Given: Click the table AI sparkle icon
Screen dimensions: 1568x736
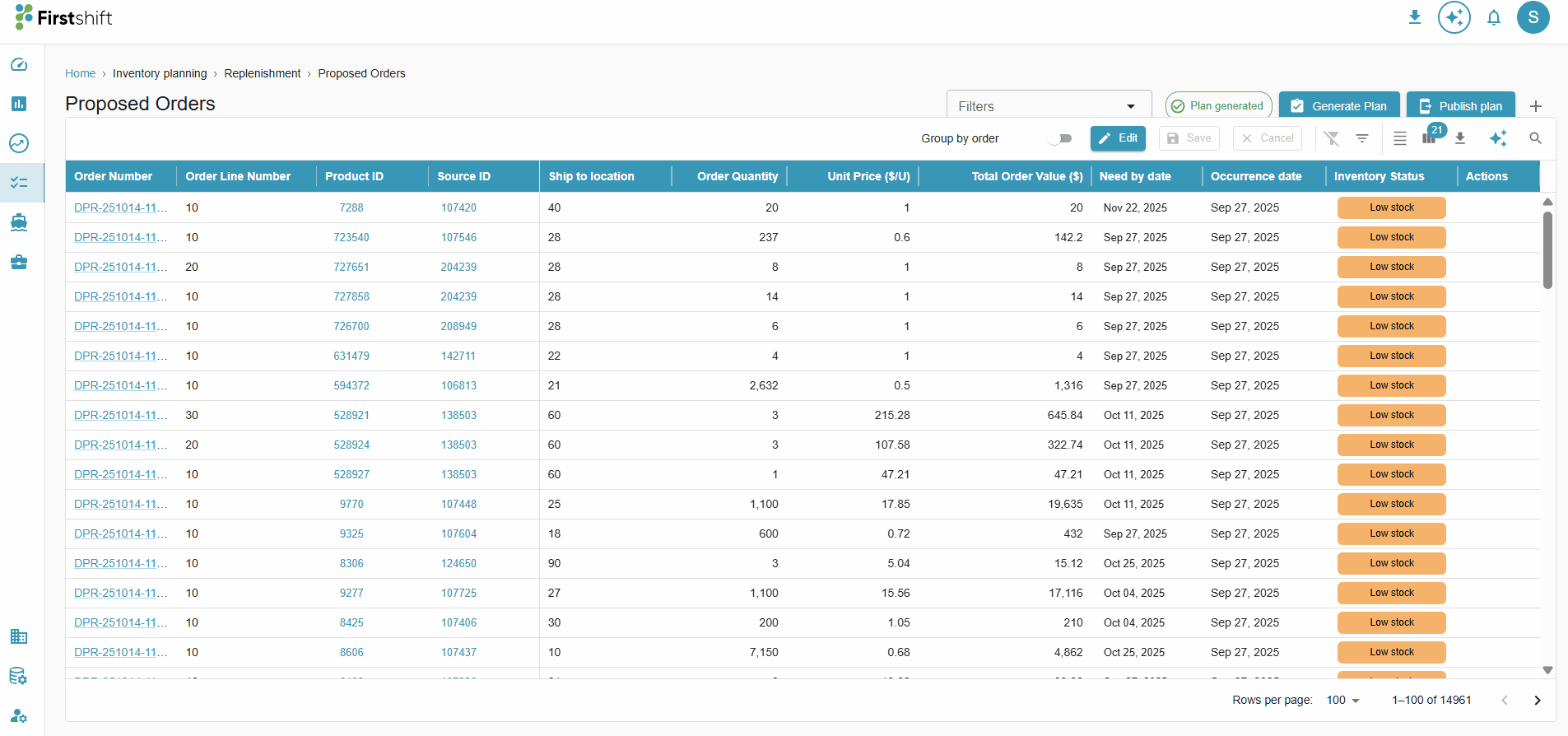Looking at the screenshot, I should click(1498, 138).
